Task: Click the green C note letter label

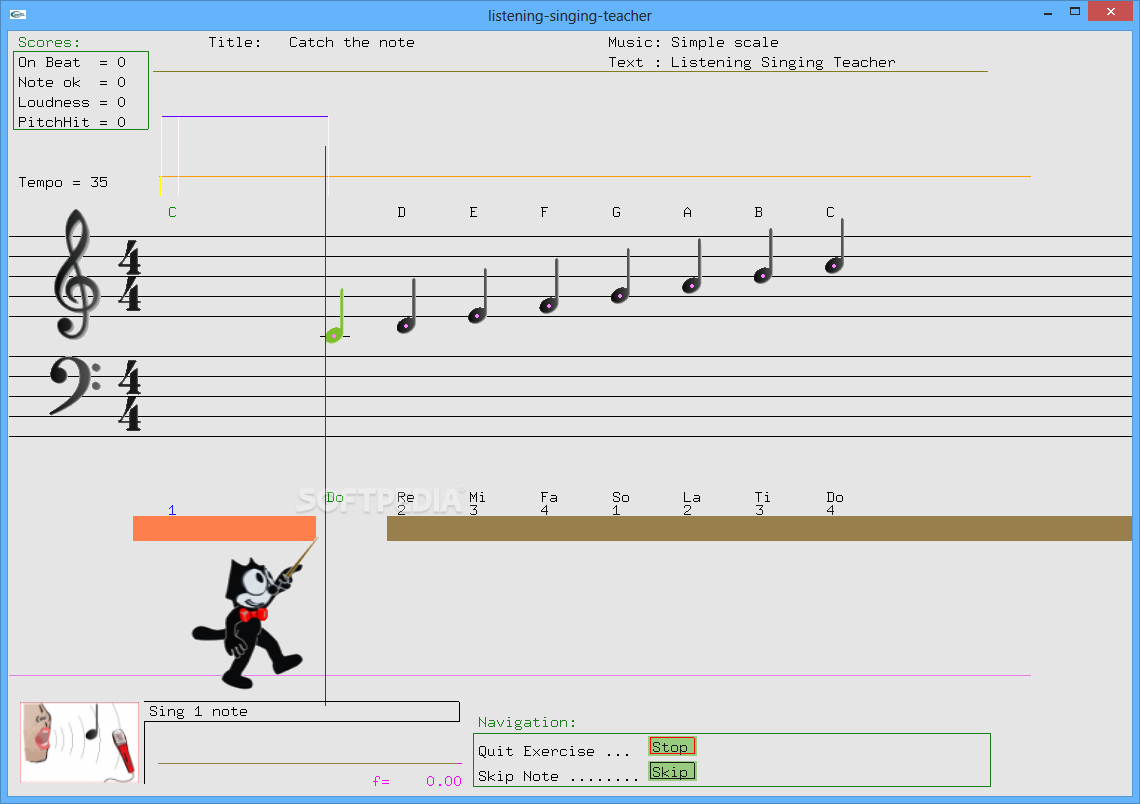Action: click(x=172, y=212)
